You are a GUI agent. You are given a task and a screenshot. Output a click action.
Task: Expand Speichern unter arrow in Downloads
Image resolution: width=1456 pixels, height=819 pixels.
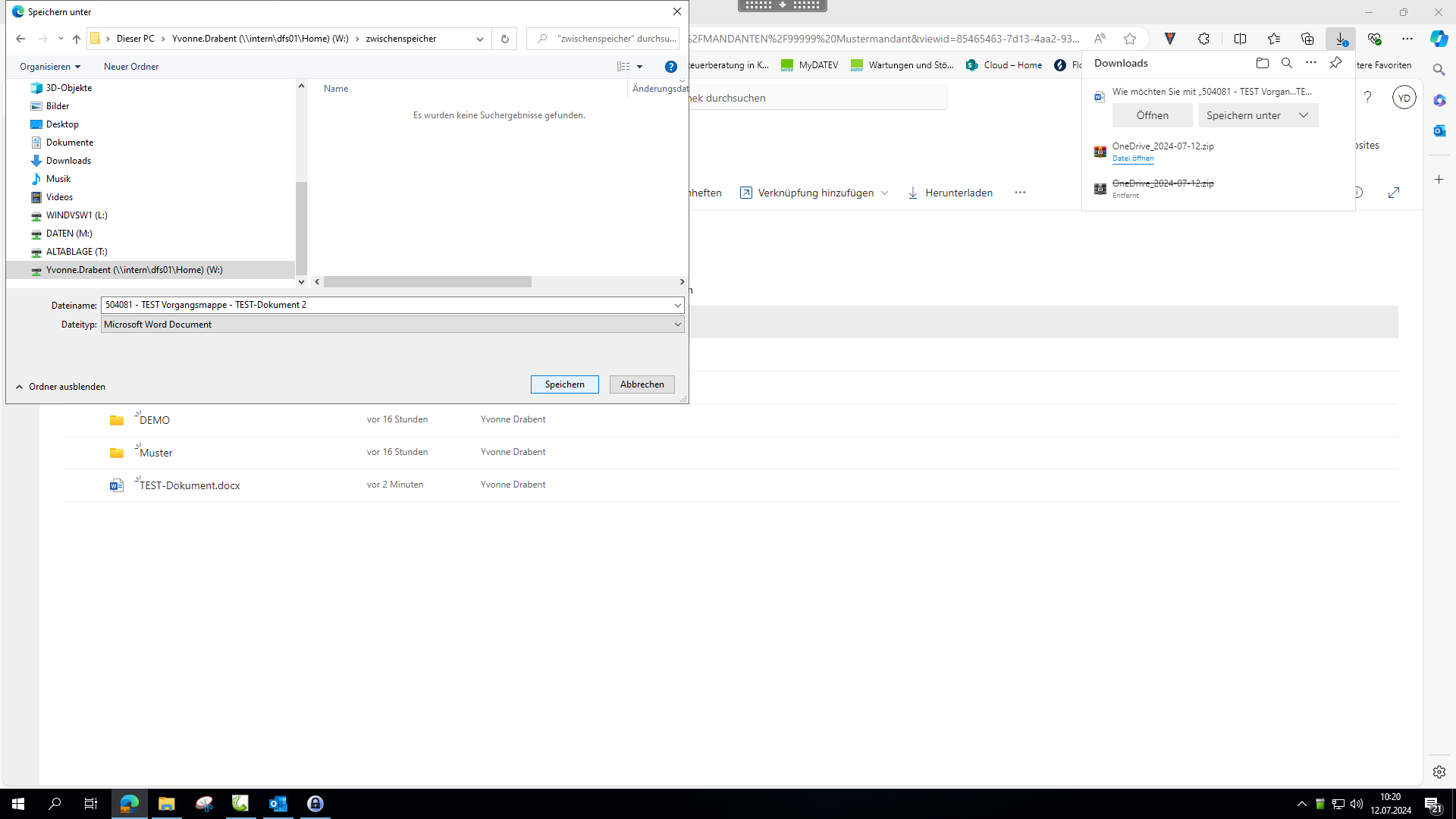point(1303,115)
